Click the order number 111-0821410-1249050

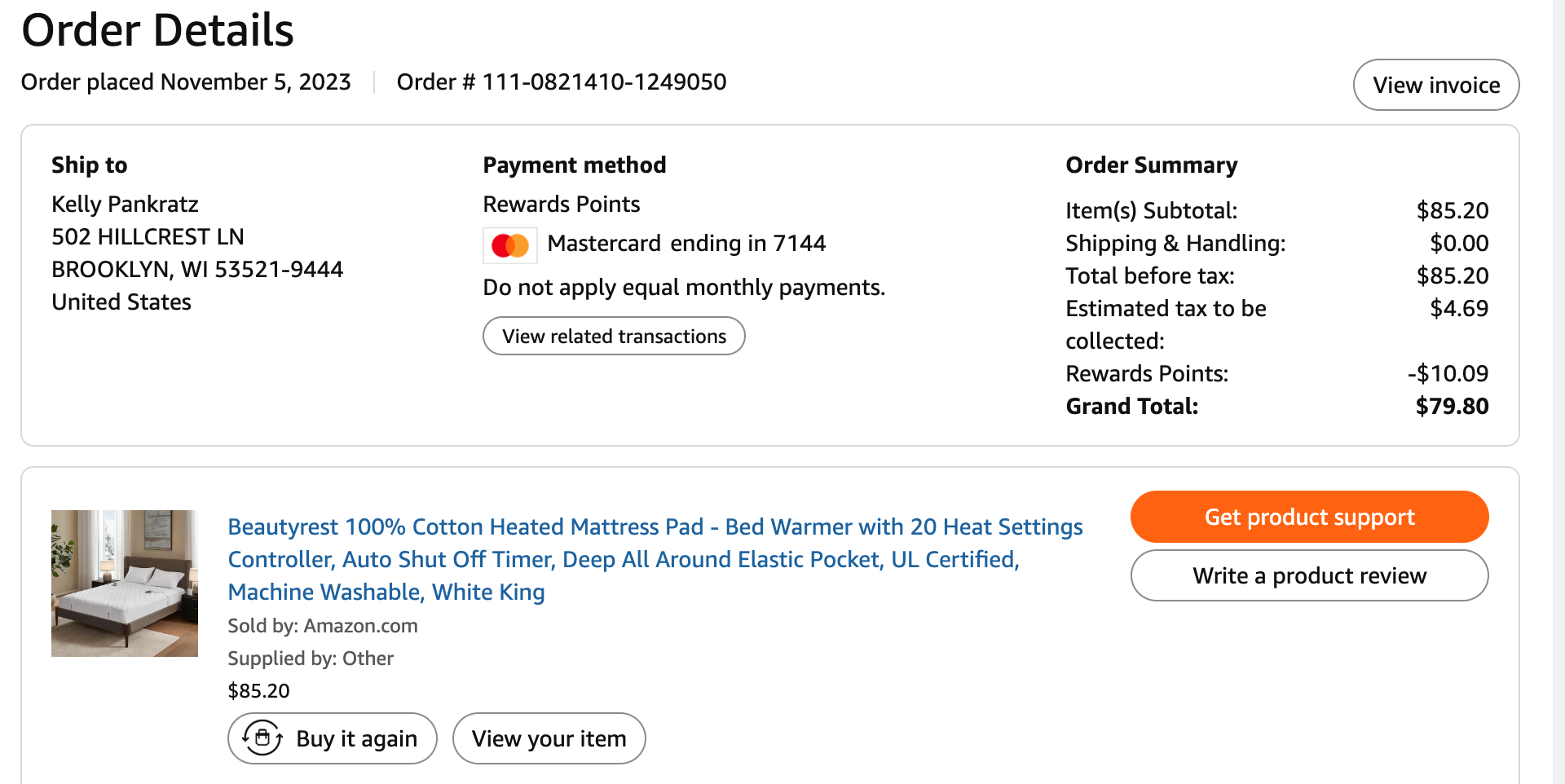click(x=604, y=82)
